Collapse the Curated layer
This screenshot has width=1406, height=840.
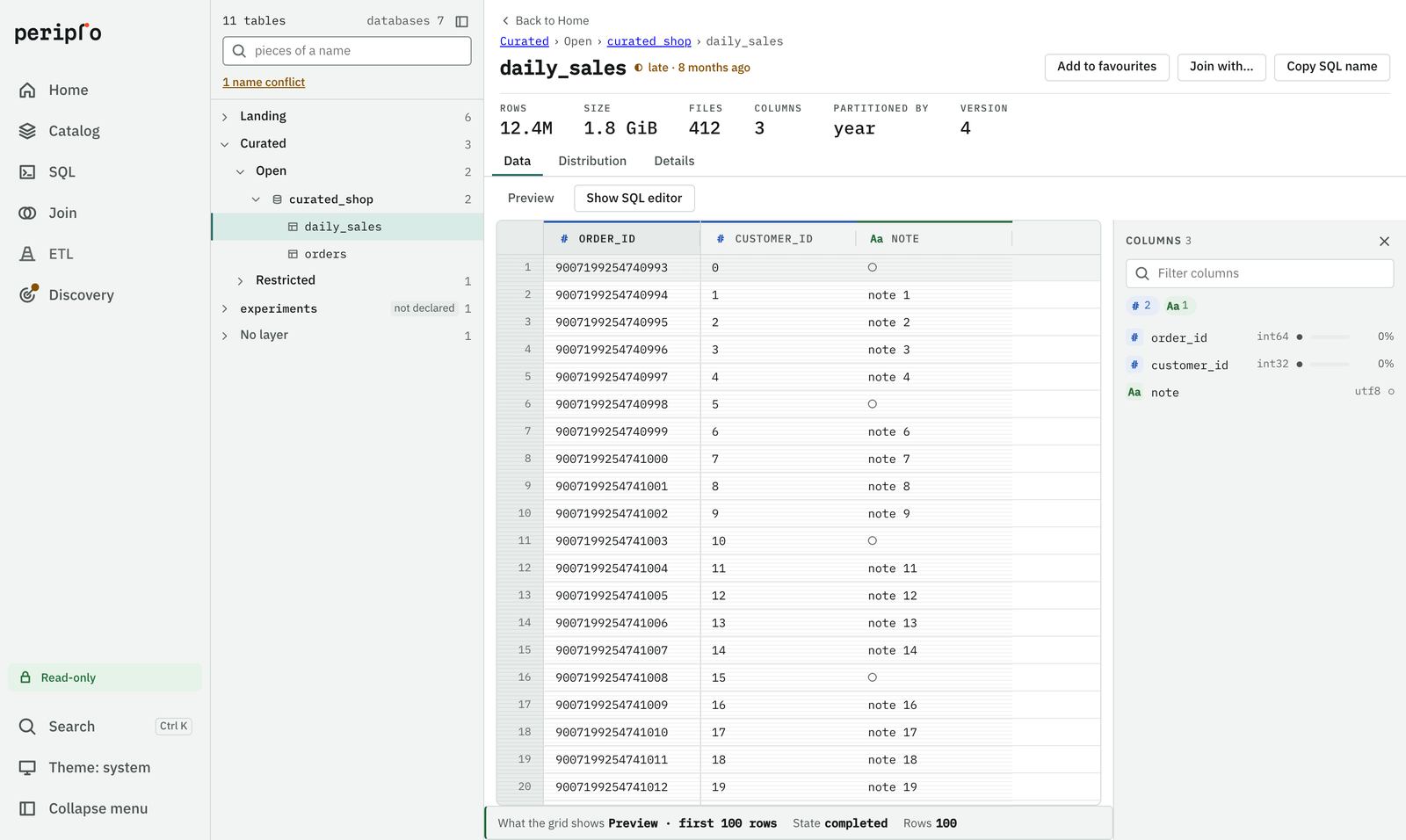(x=225, y=144)
